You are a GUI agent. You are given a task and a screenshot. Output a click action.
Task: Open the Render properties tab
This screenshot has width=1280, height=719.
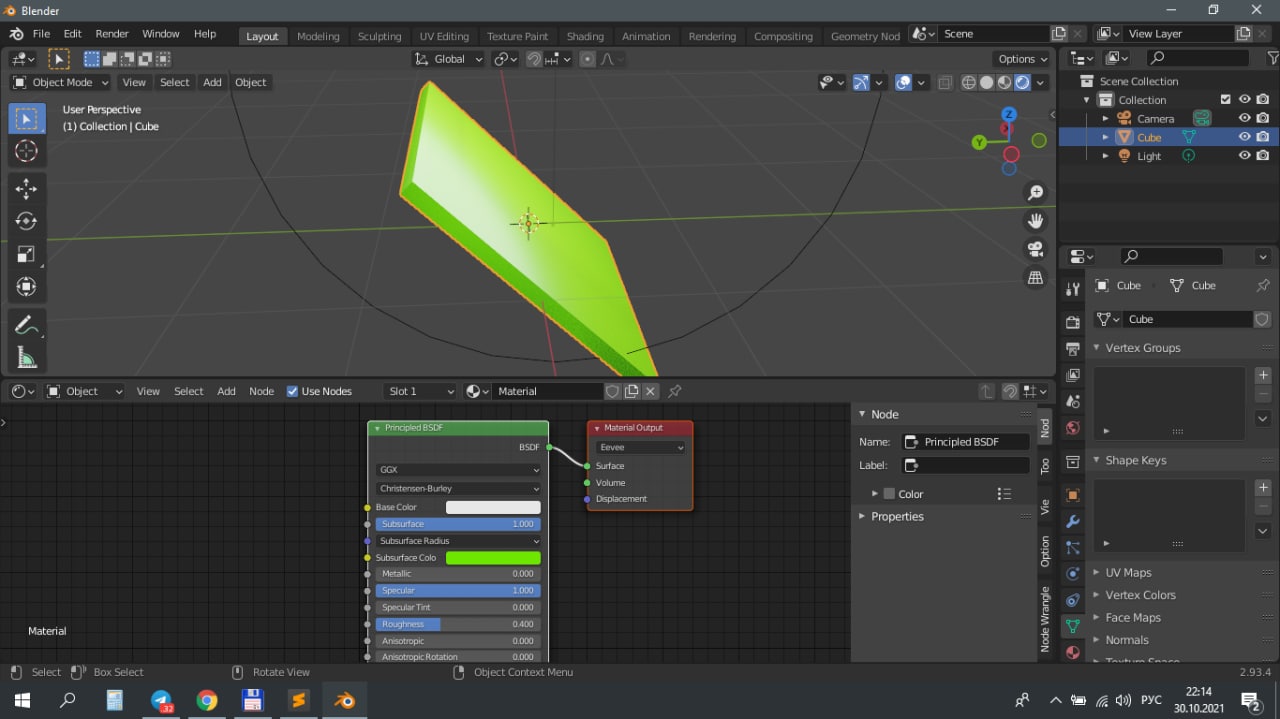click(1073, 322)
